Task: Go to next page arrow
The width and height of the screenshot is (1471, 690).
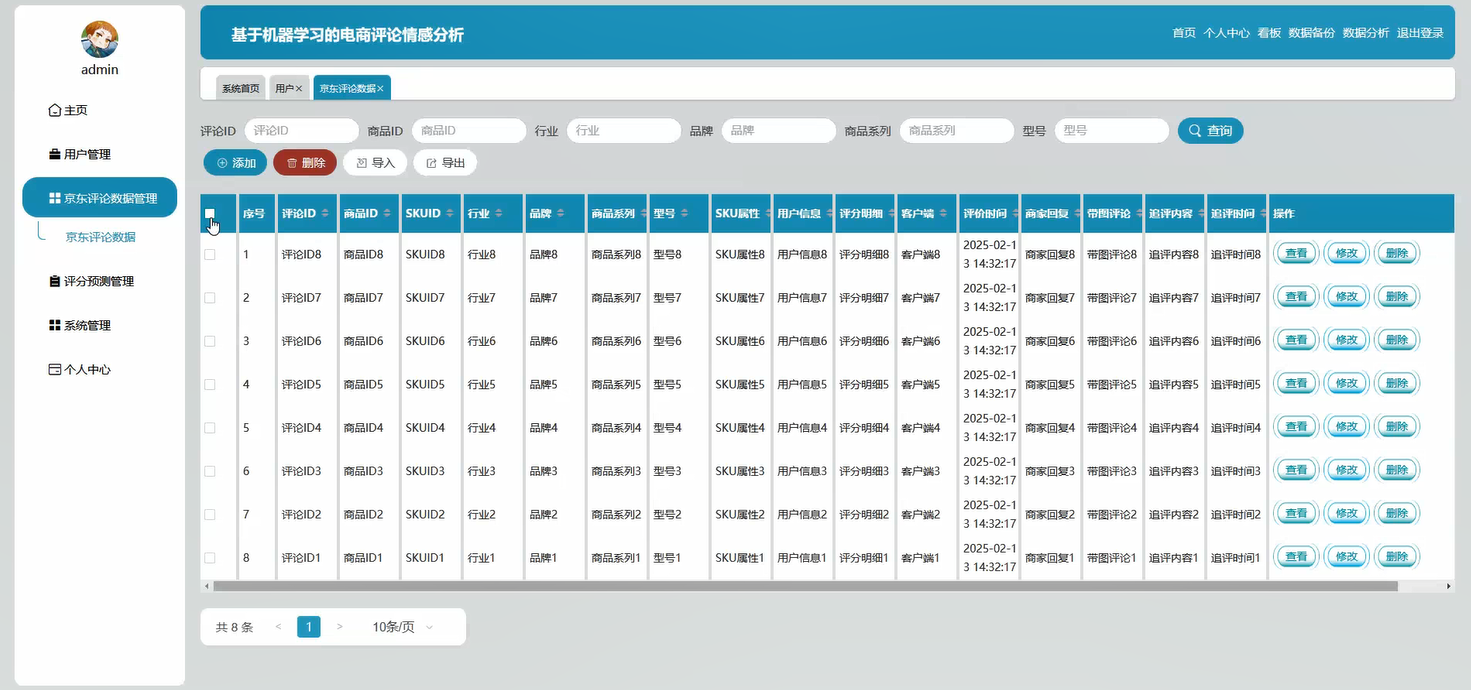Action: (x=340, y=627)
